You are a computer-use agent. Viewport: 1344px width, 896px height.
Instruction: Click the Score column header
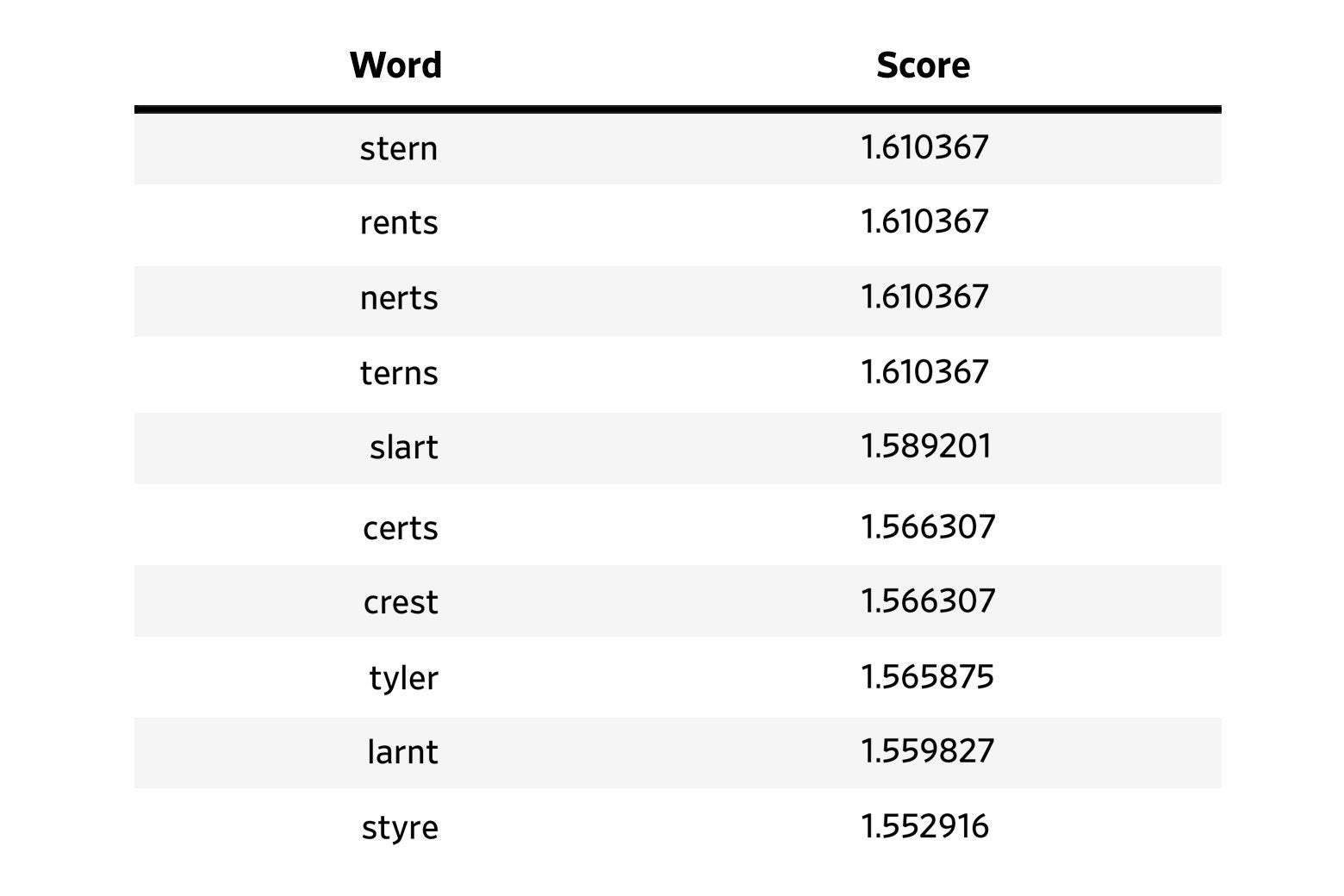(x=923, y=65)
